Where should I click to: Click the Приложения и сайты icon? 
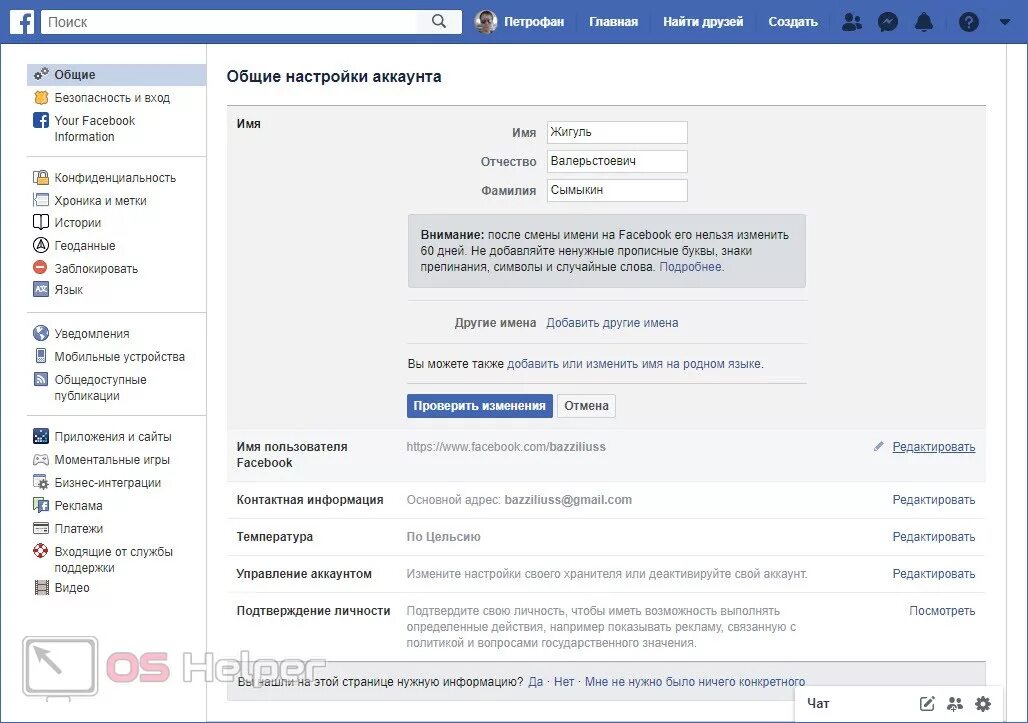tap(41, 436)
